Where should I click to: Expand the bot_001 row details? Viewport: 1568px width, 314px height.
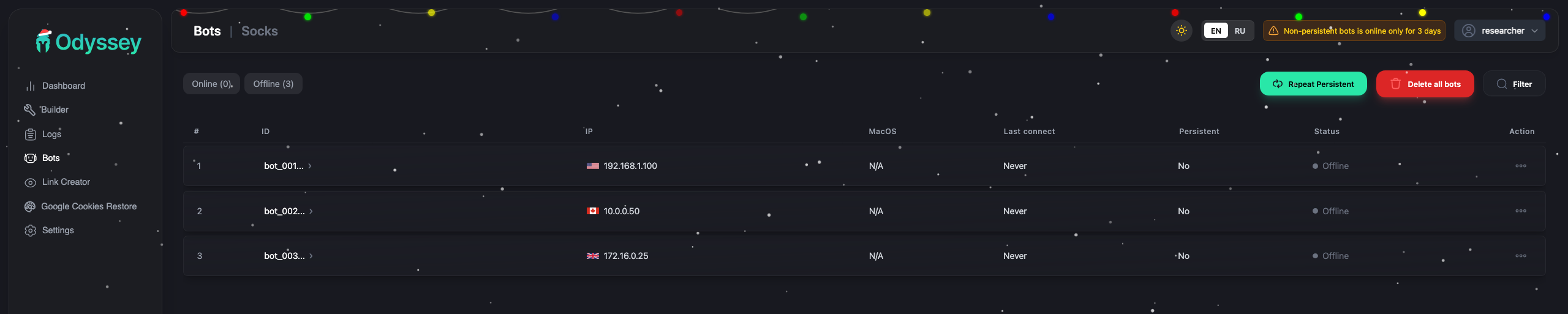(310, 166)
